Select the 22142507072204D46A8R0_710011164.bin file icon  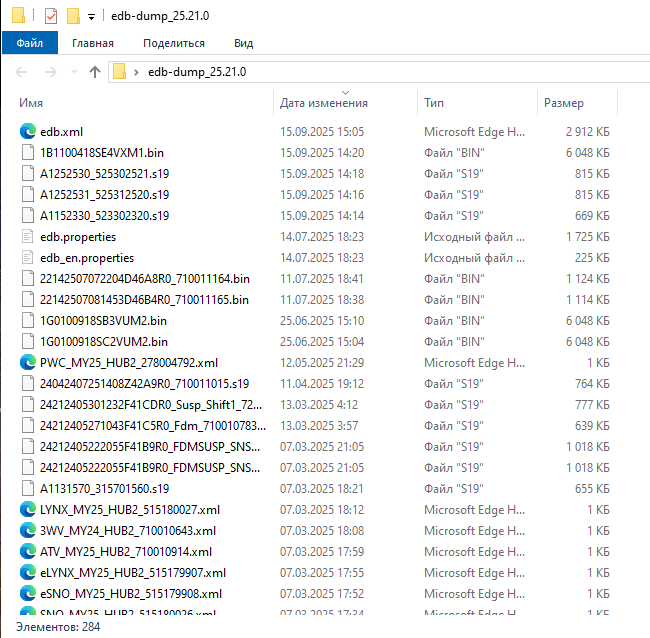coord(28,279)
